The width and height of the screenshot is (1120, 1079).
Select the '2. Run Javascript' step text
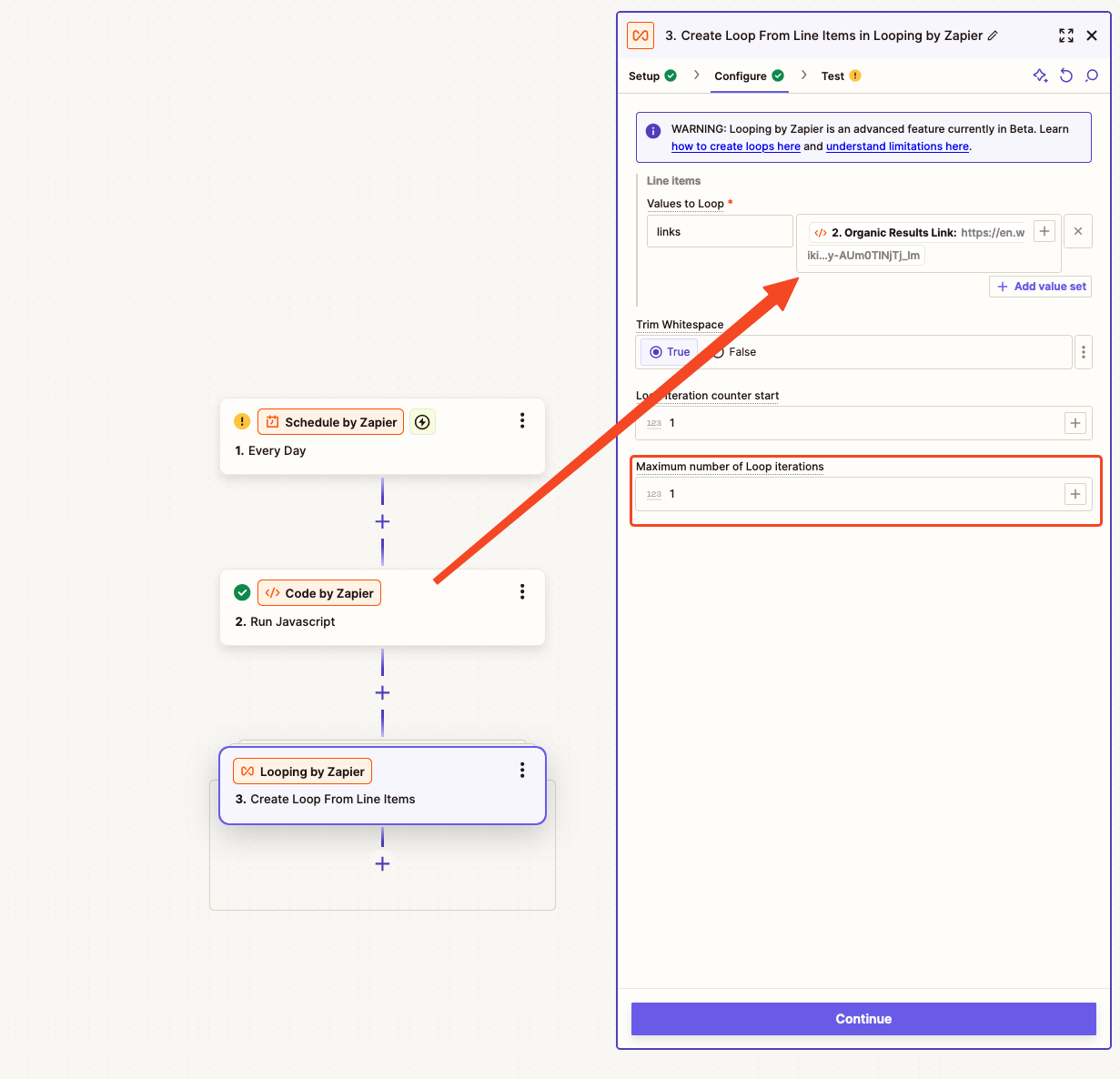point(285,621)
